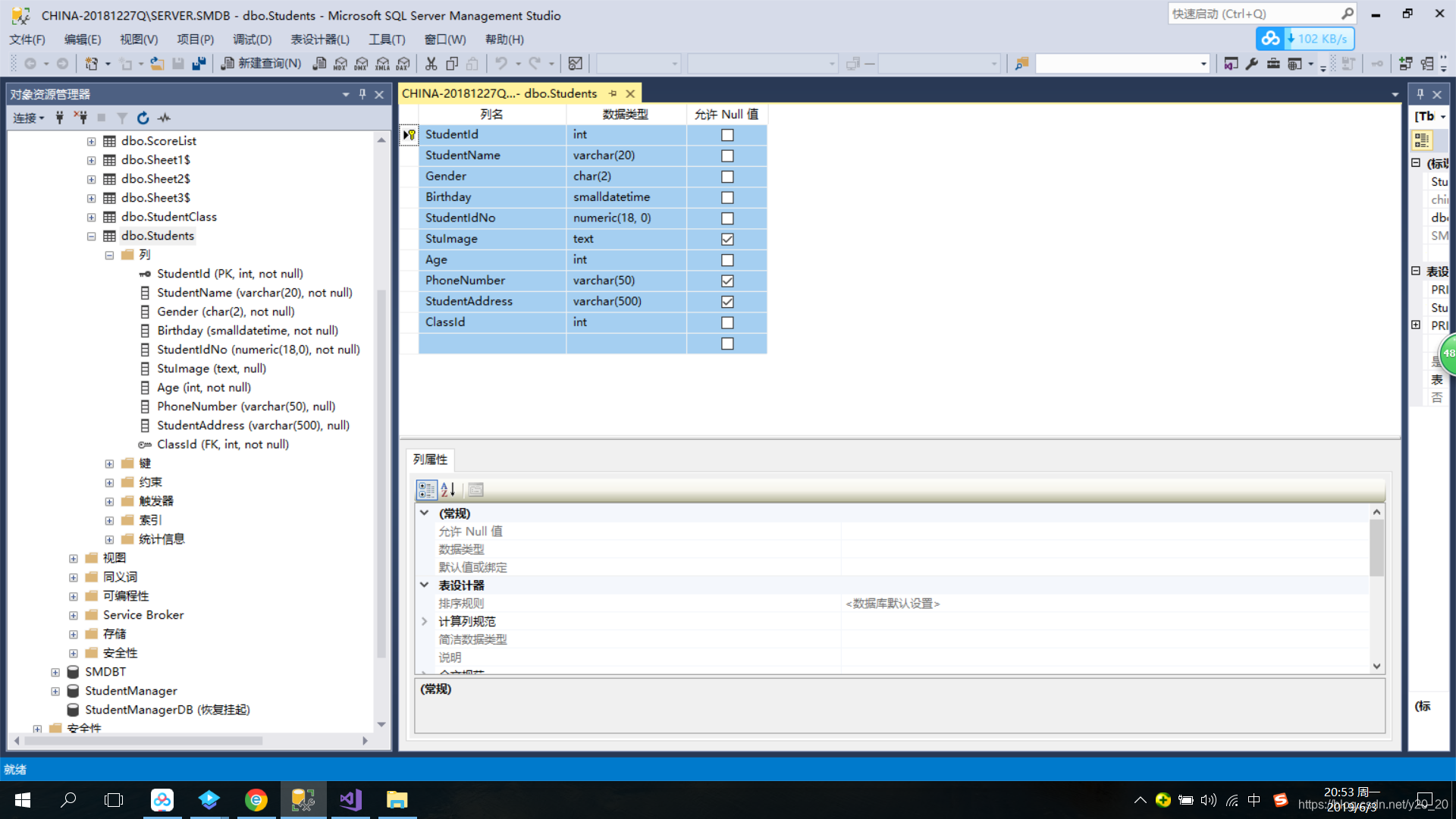Click the disconnect plug icon in Object Explorer

tap(80, 118)
